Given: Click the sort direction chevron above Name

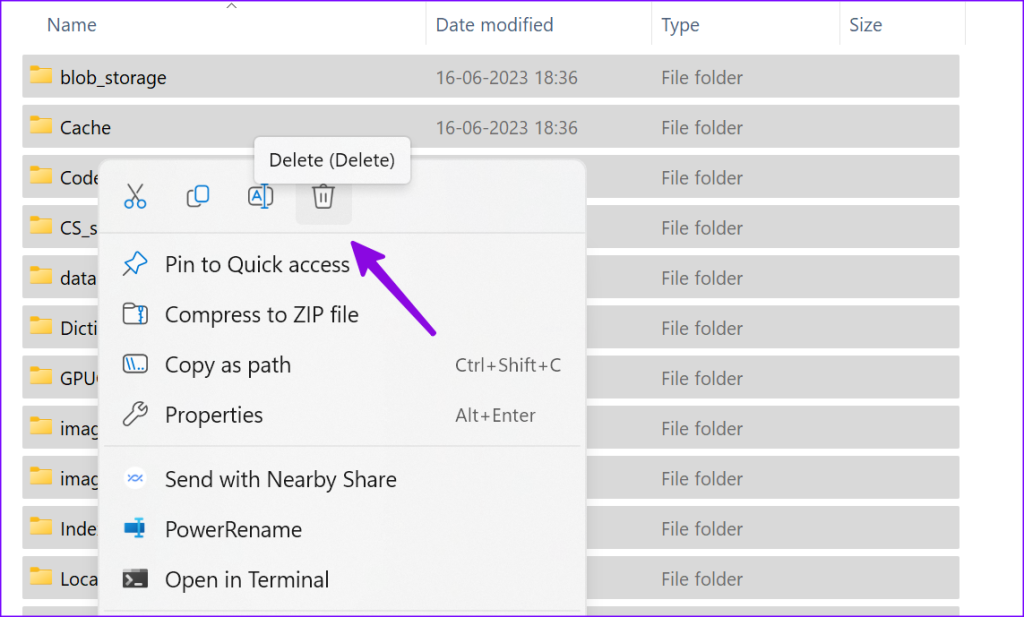Looking at the screenshot, I should tap(231, 6).
